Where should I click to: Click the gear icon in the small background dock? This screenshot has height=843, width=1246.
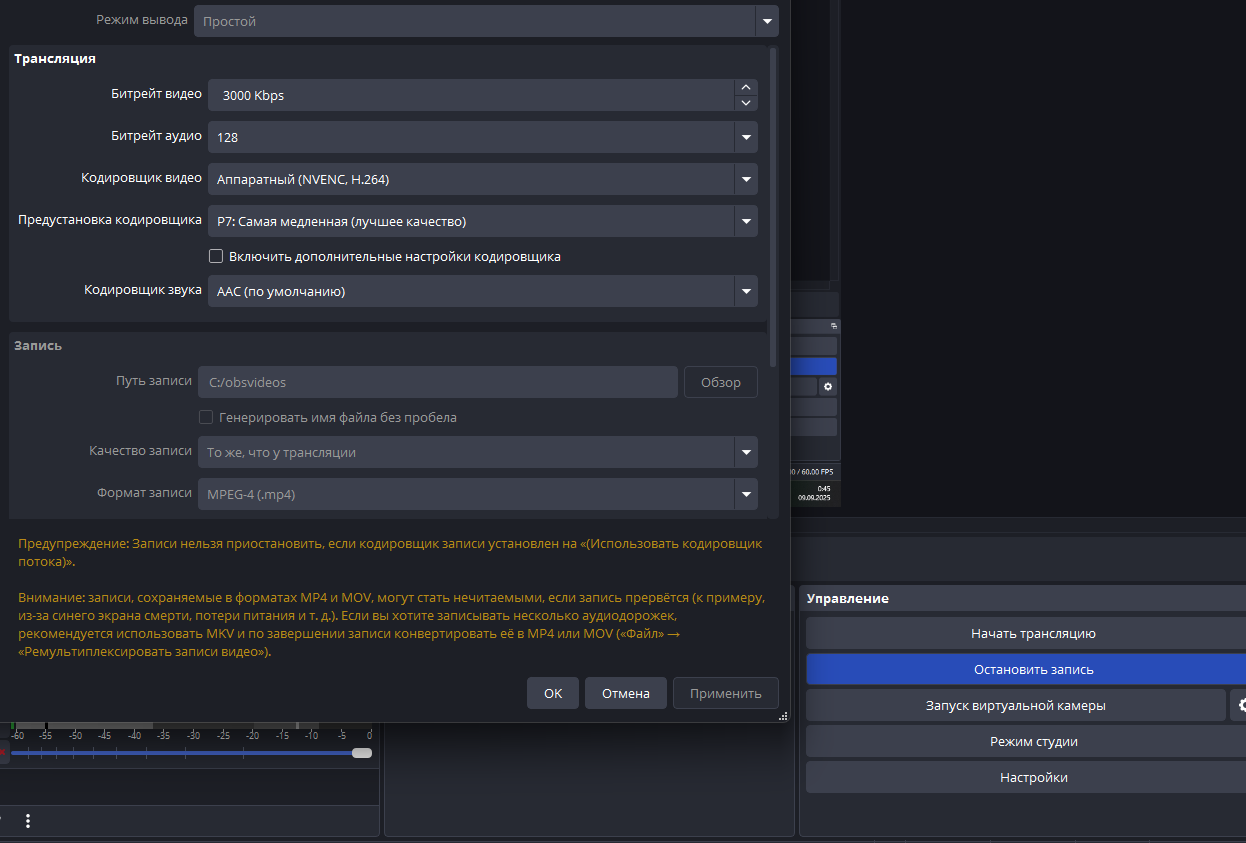pyautogui.click(x=827, y=386)
